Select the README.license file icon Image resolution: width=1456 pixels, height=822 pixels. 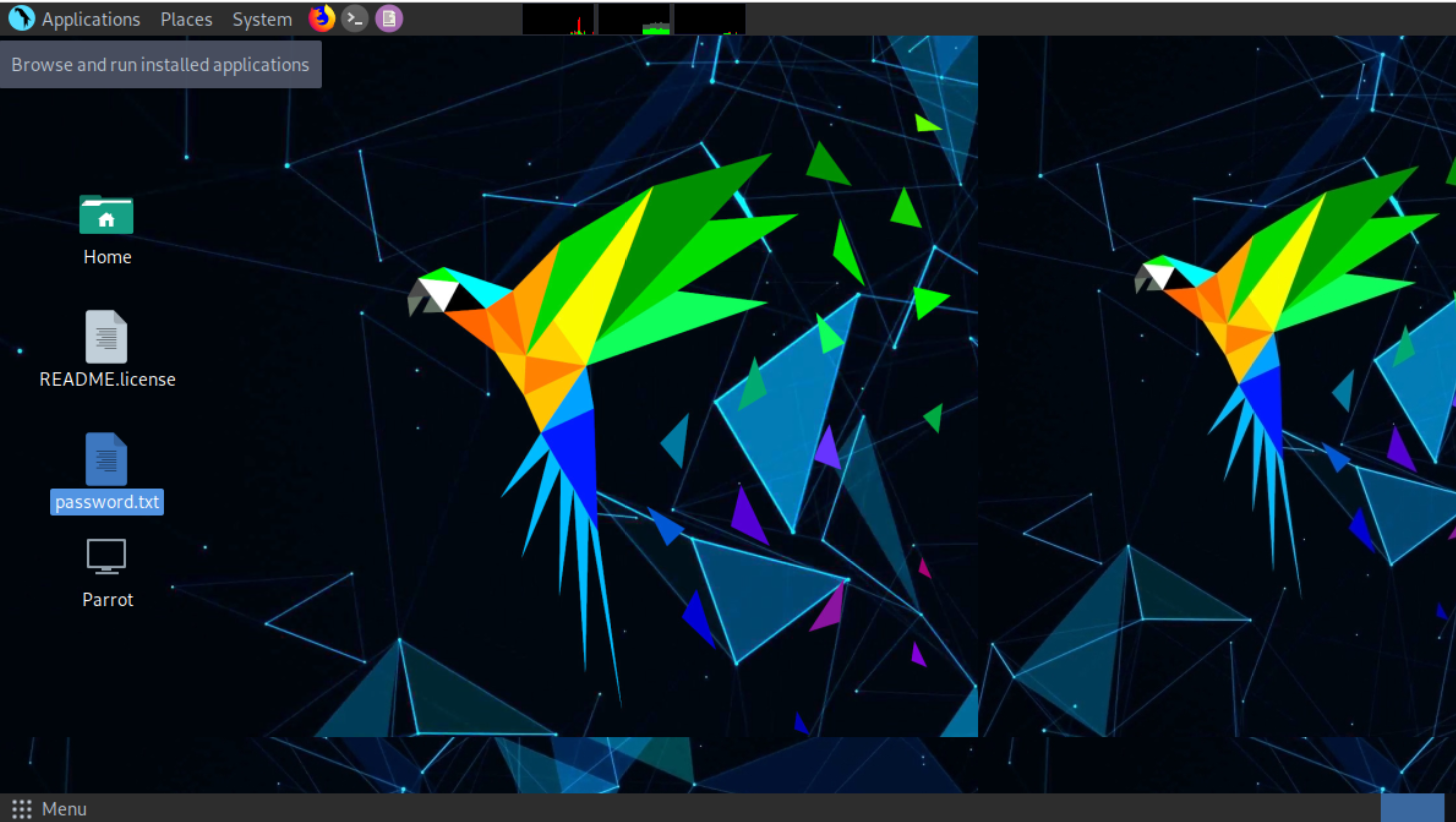coord(106,336)
